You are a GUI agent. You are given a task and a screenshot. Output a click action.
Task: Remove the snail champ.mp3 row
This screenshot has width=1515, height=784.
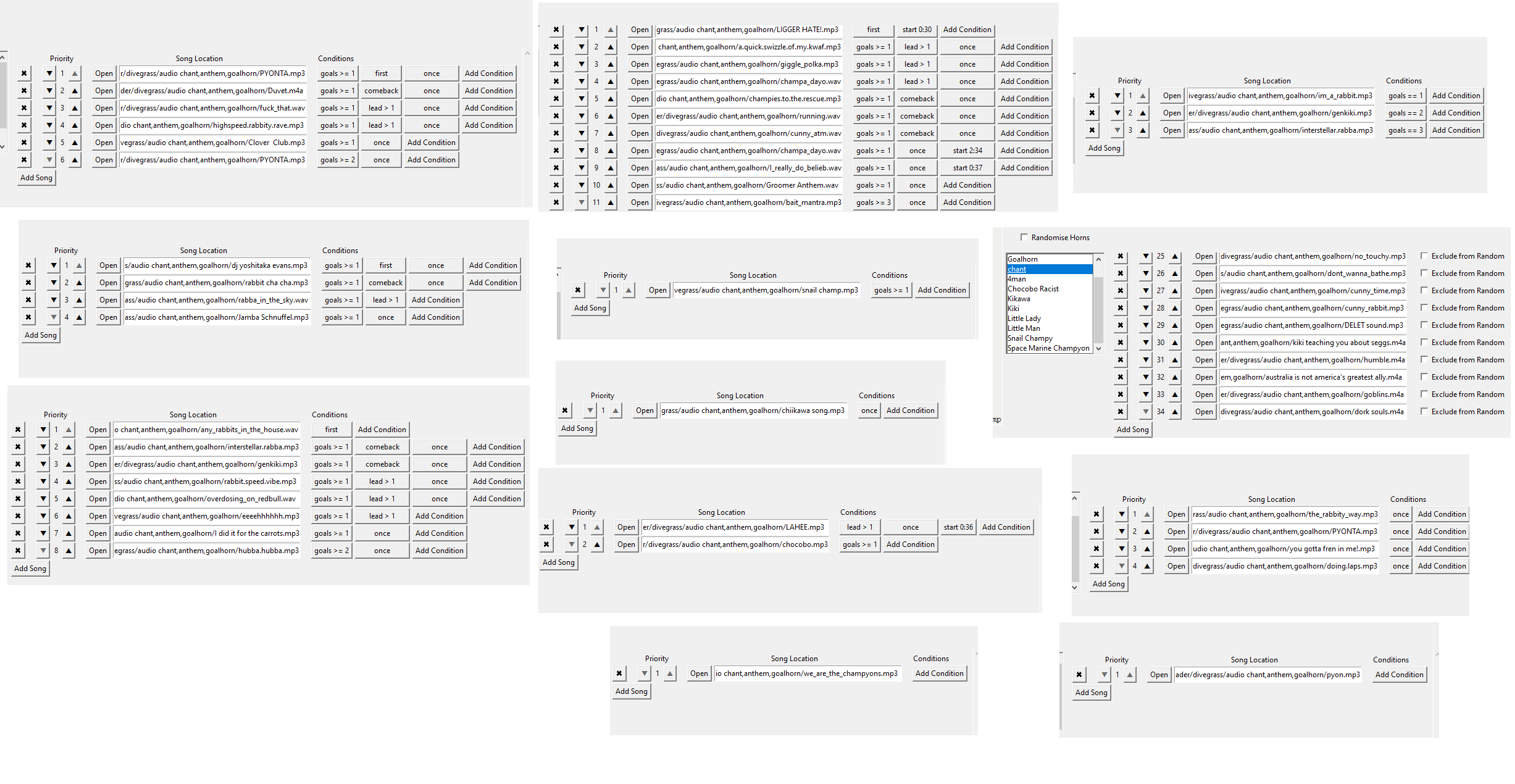coord(578,290)
